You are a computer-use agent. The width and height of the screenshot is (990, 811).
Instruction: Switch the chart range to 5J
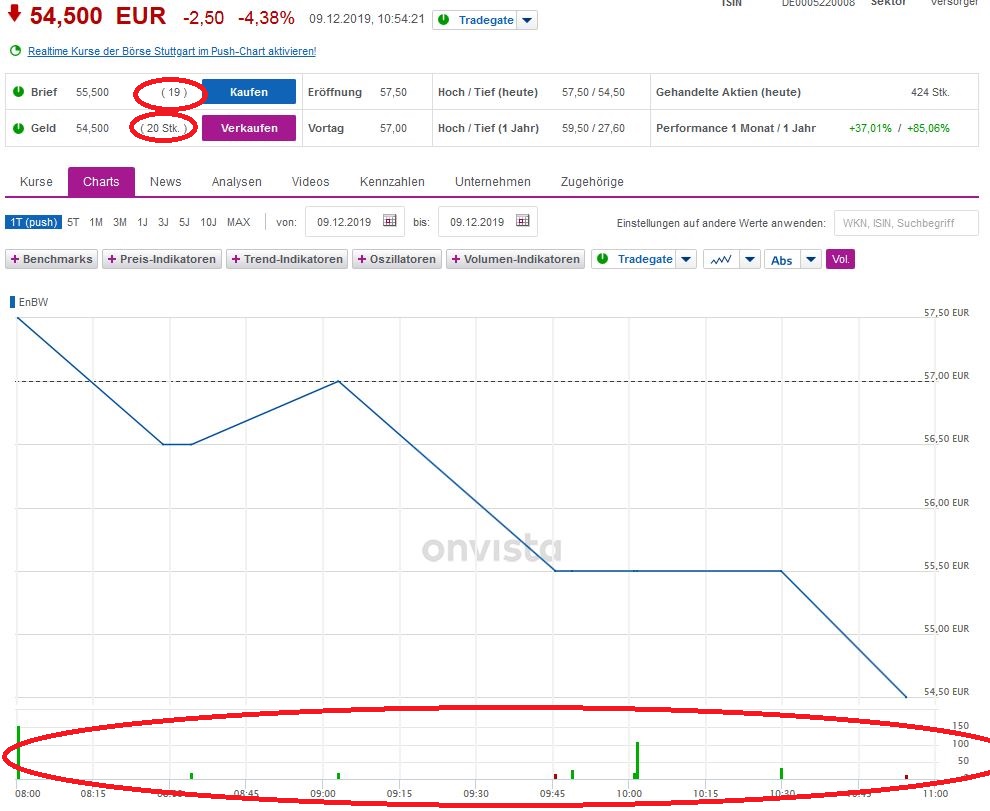(x=184, y=222)
